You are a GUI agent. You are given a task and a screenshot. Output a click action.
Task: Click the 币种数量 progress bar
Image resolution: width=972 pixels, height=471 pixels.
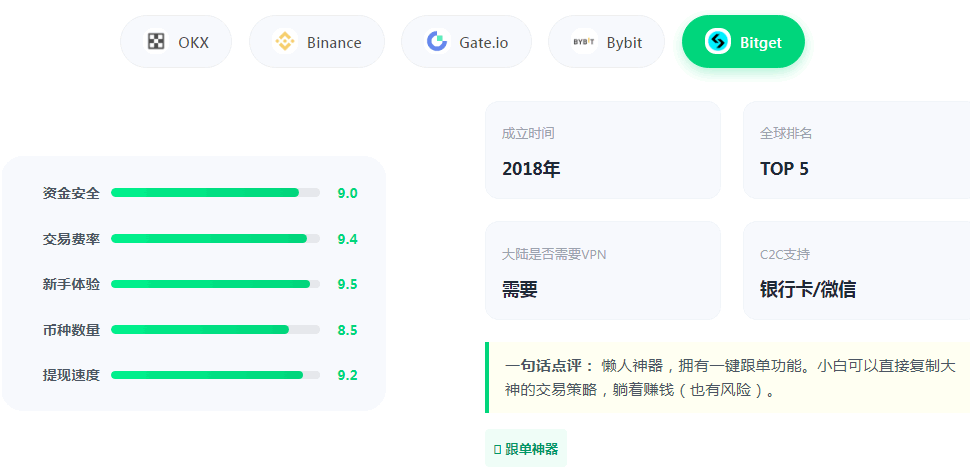coord(215,329)
